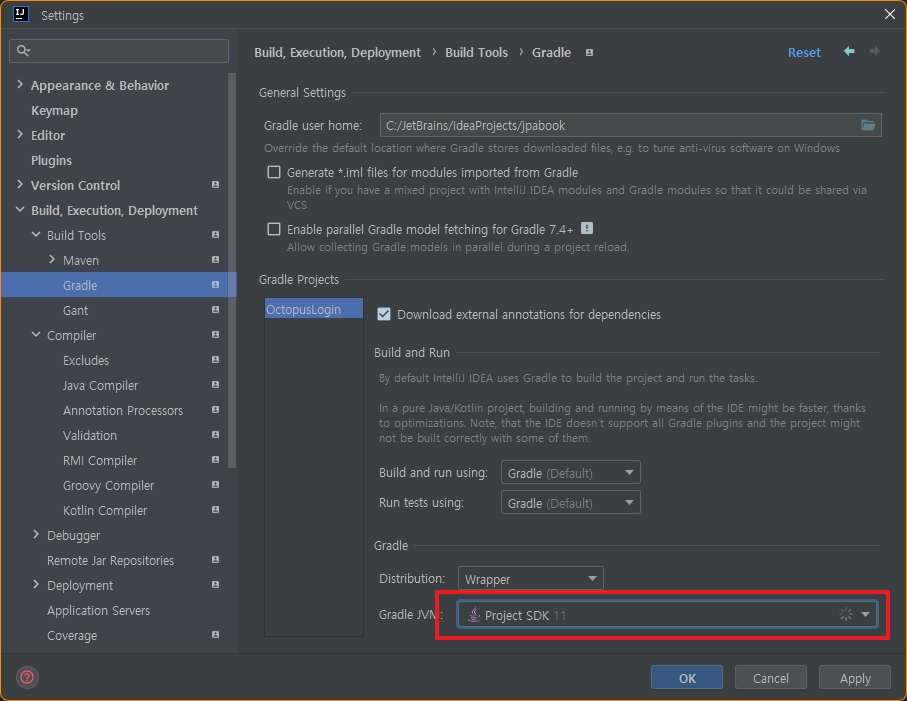Expand Appearance & Behavior section
Viewport: 907px width, 701px height.
(x=20, y=85)
